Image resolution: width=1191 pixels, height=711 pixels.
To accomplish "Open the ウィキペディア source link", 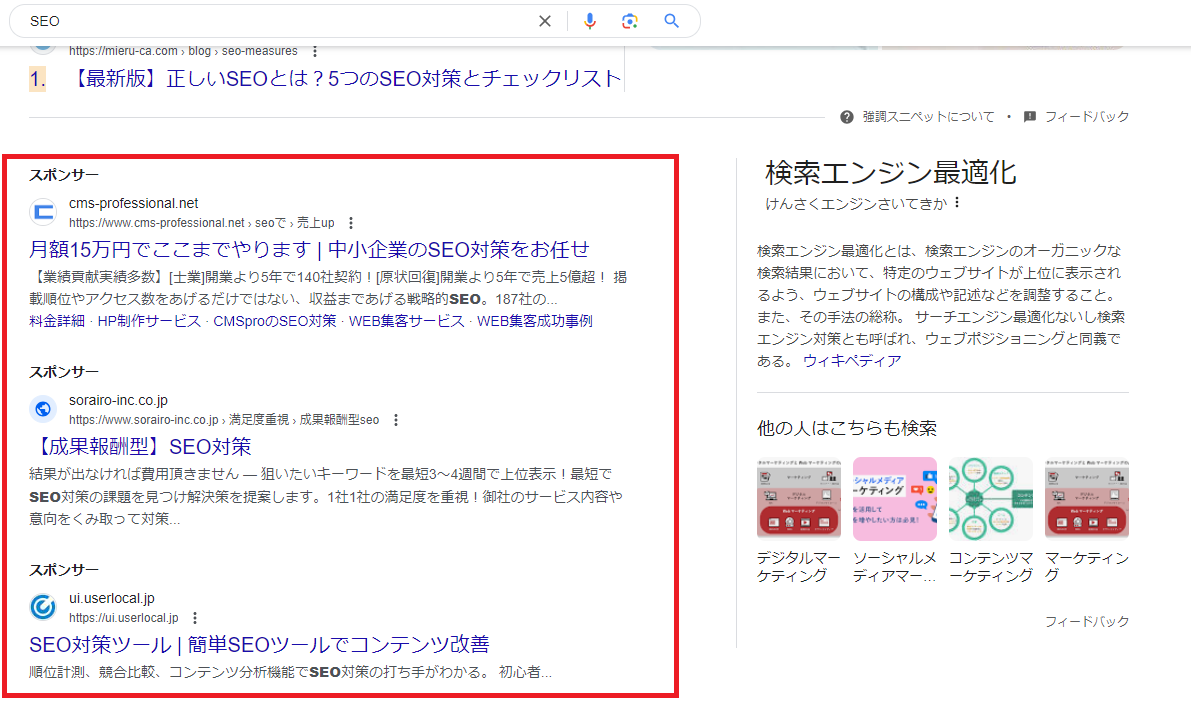I will 852,361.
